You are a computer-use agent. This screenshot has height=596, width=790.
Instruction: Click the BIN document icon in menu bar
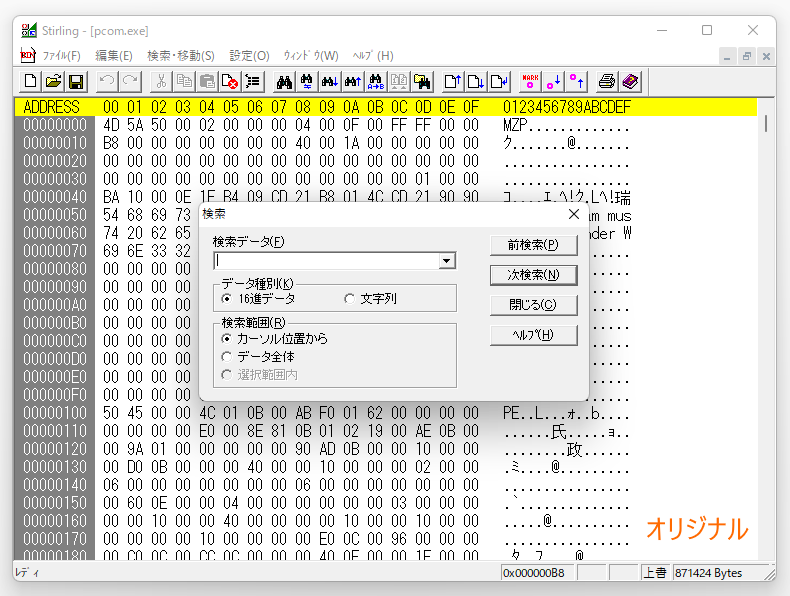(27, 55)
